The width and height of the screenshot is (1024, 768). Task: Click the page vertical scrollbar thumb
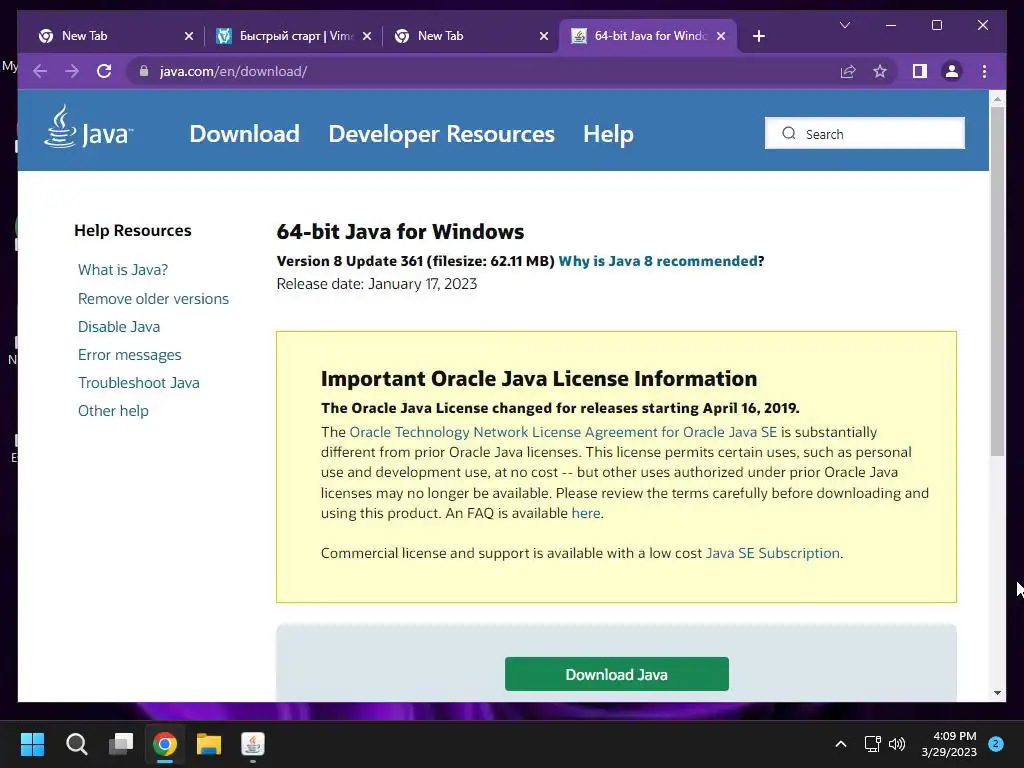(997, 281)
